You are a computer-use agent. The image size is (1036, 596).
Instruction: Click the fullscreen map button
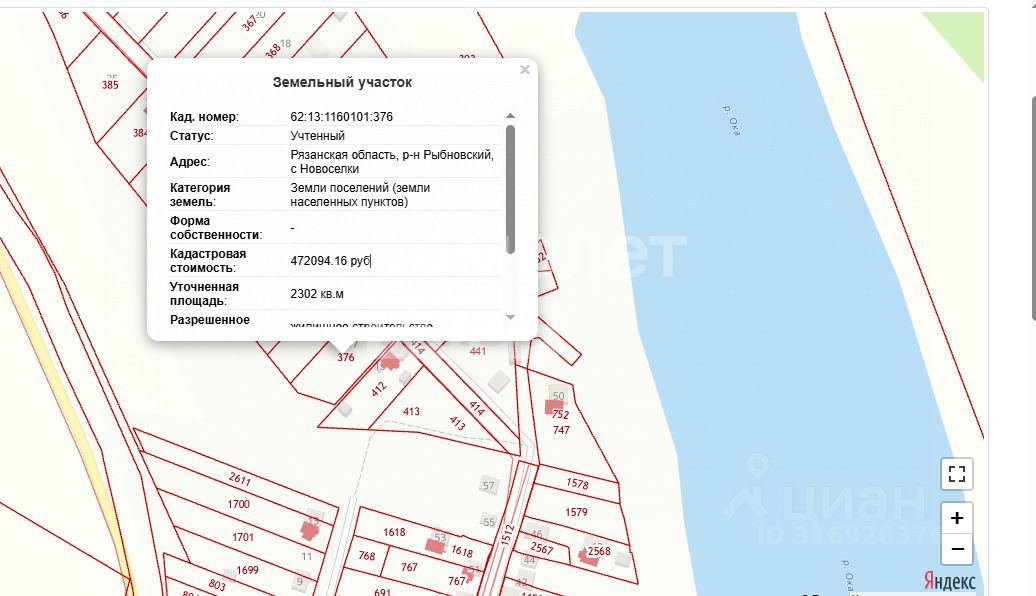pyautogui.click(x=957, y=474)
